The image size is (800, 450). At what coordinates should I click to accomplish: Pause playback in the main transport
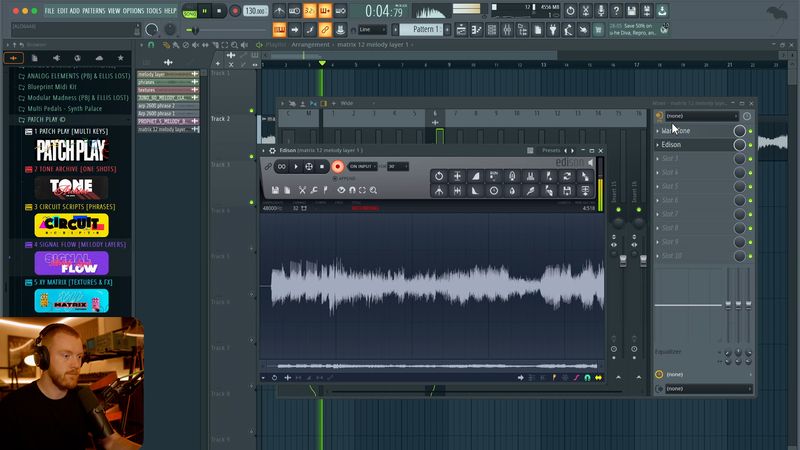click(x=205, y=11)
